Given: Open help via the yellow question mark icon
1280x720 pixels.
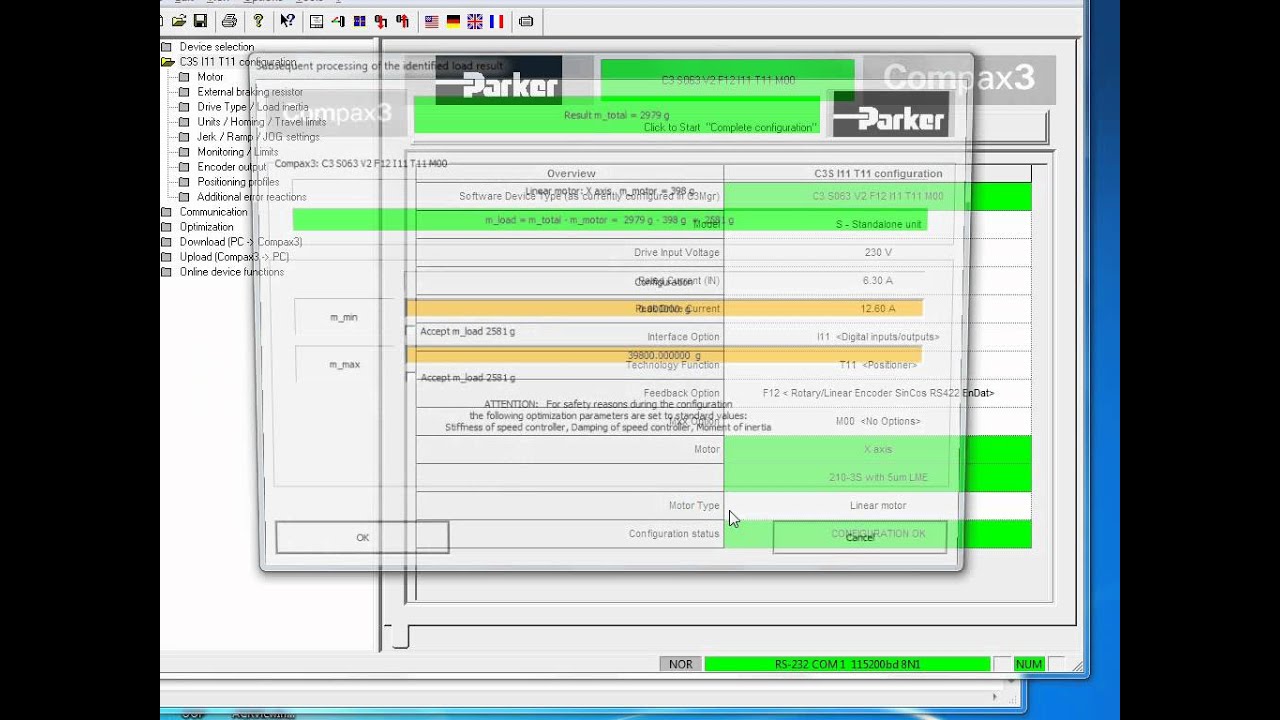Looking at the screenshot, I should coord(258,21).
